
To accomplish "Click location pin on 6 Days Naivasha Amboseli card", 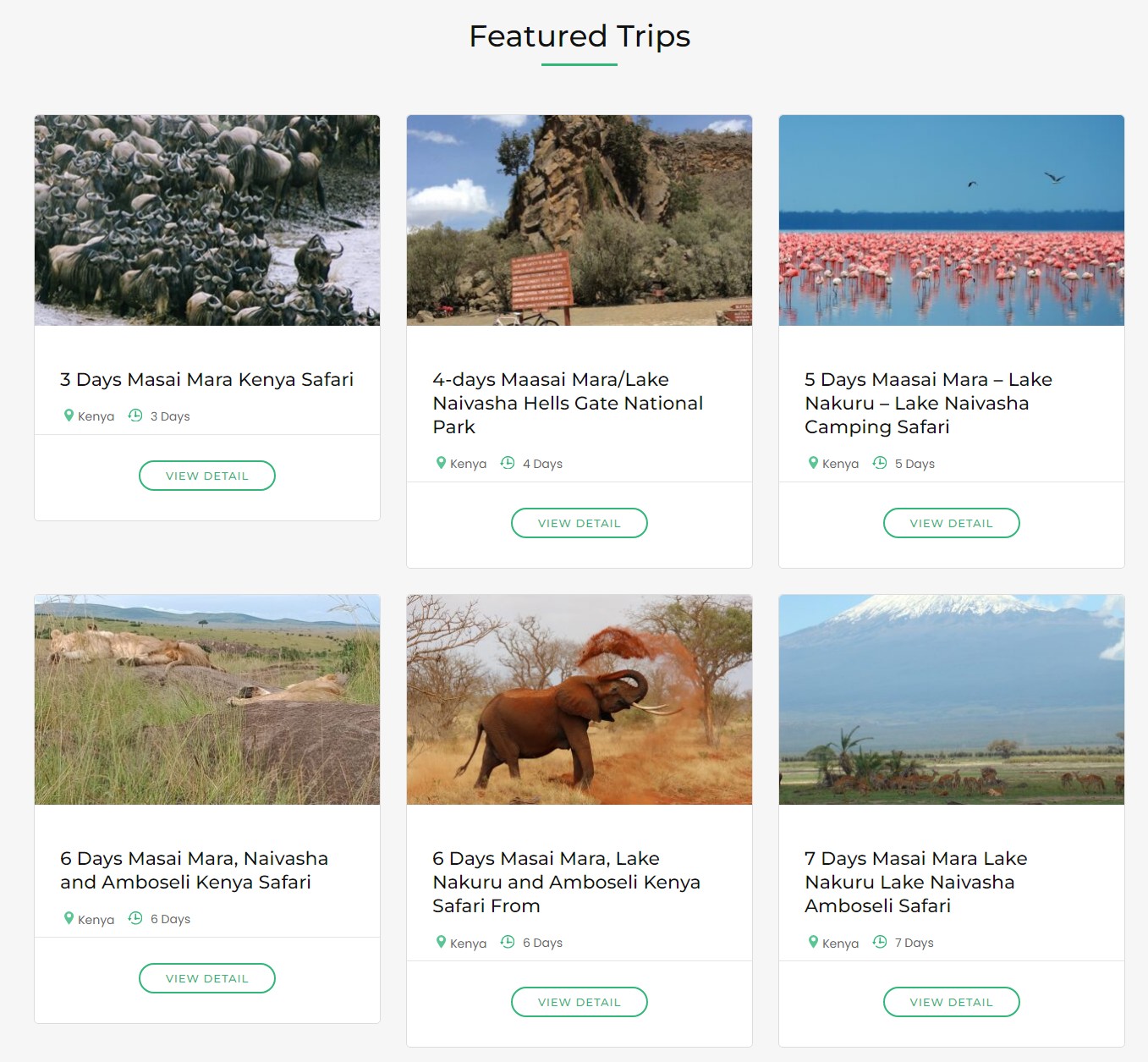I will point(69,918).
